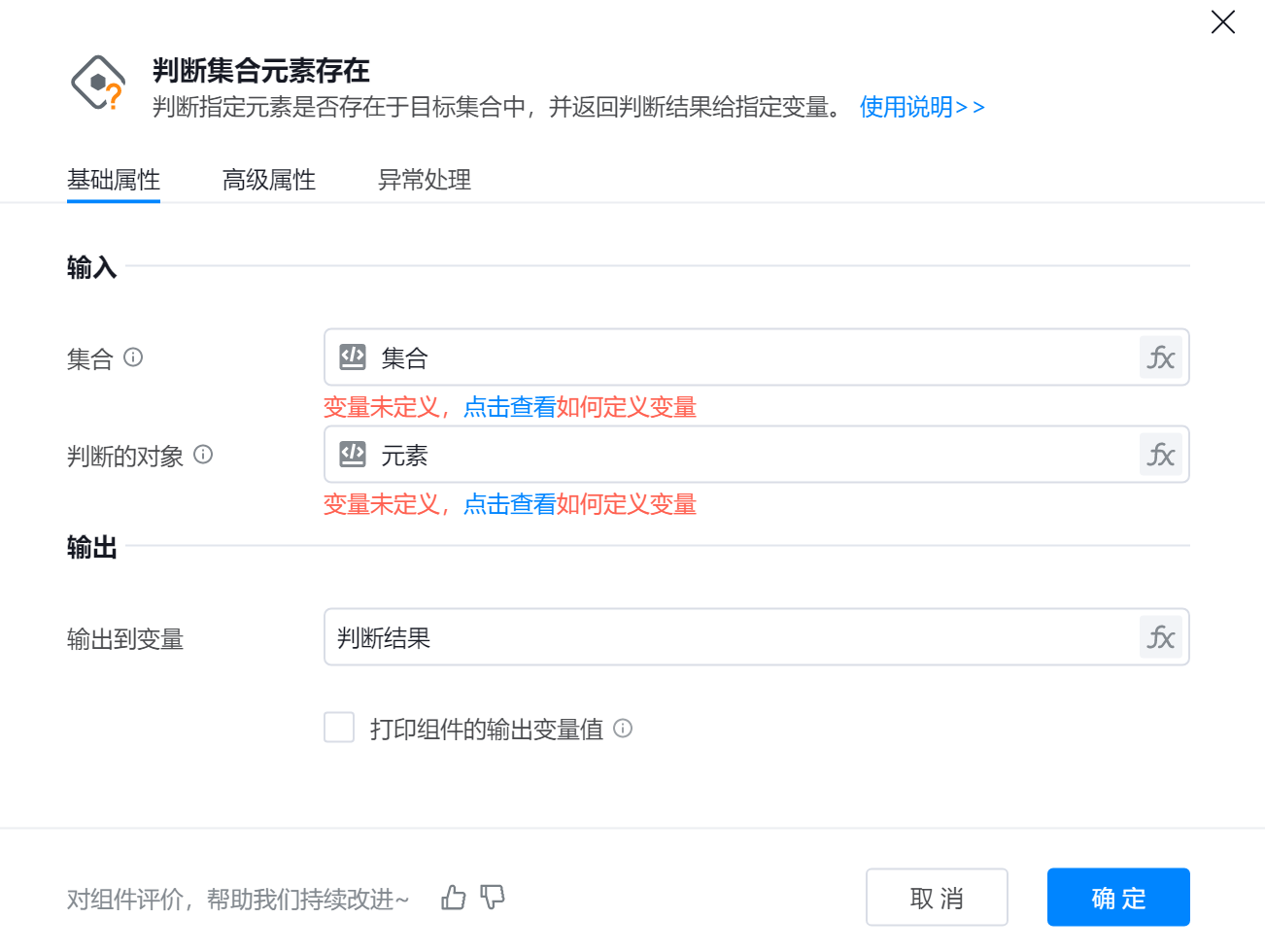Click the 判断结果 output variable input
This screenshot has height=952, width=1265.
click(x=729, y=637)
